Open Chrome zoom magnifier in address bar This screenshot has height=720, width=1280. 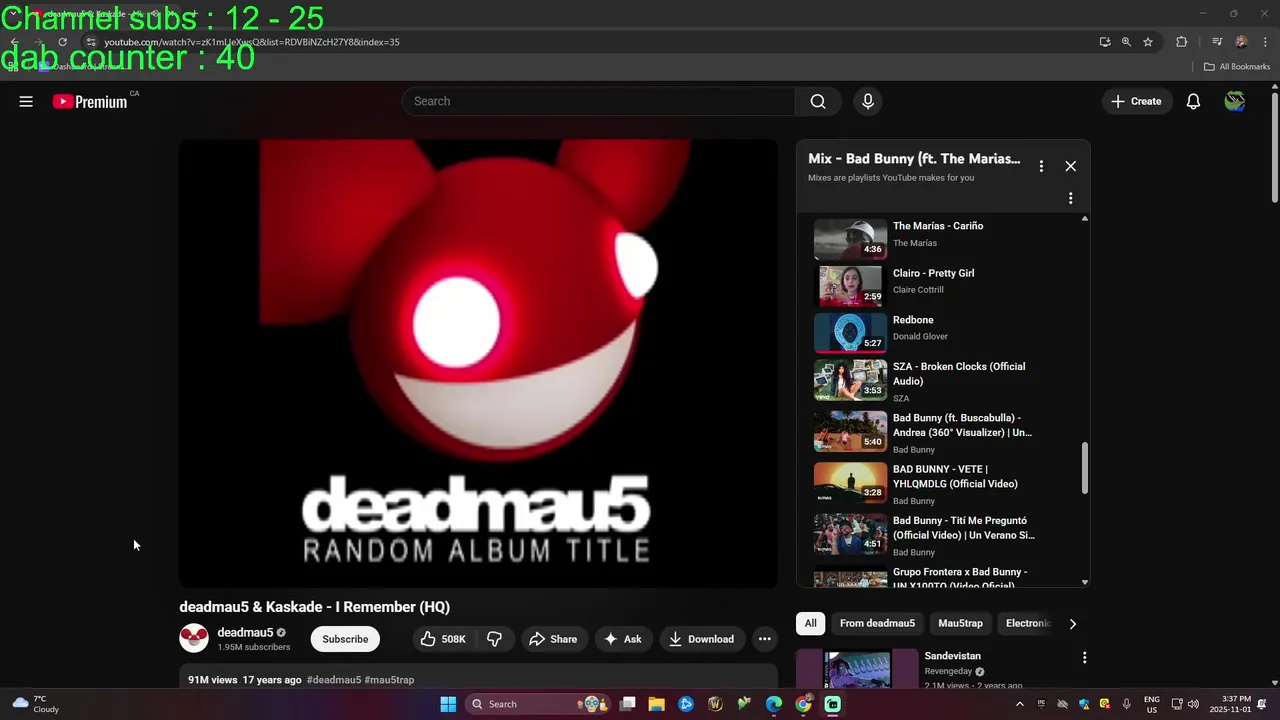click(1126, 42)
